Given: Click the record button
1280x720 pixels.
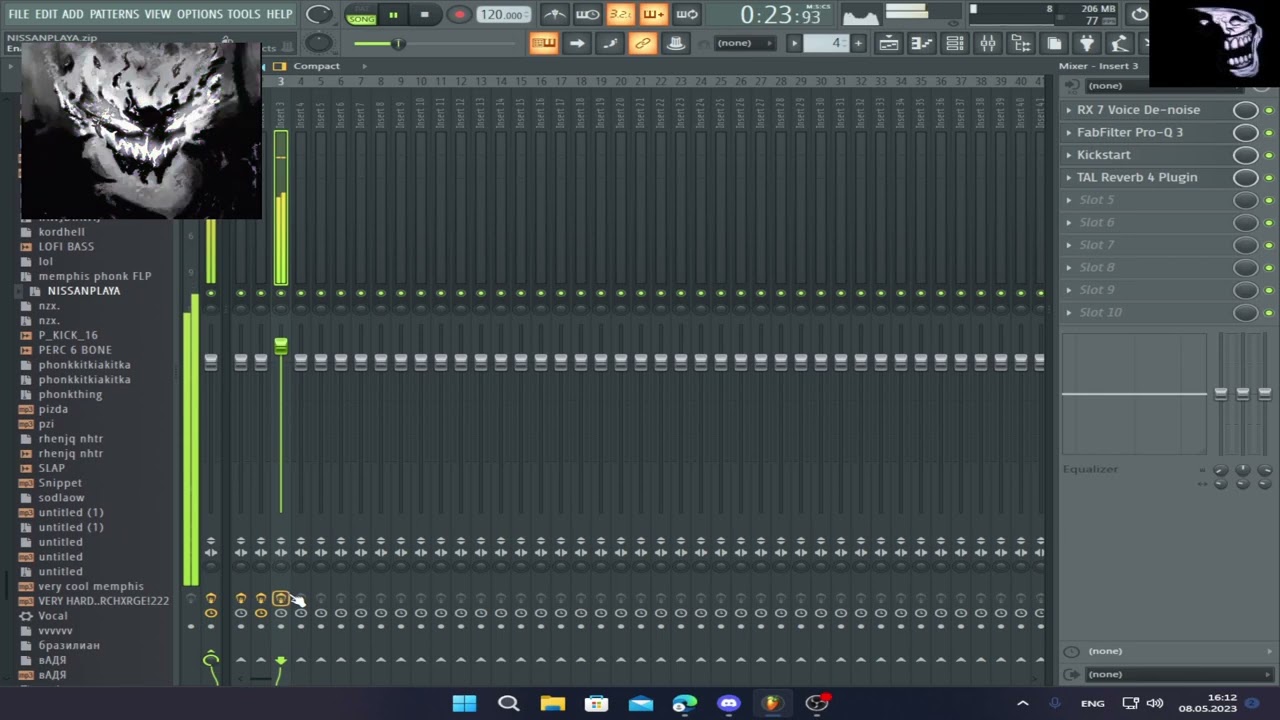Looking at the screenshot, I should (459, 15).
